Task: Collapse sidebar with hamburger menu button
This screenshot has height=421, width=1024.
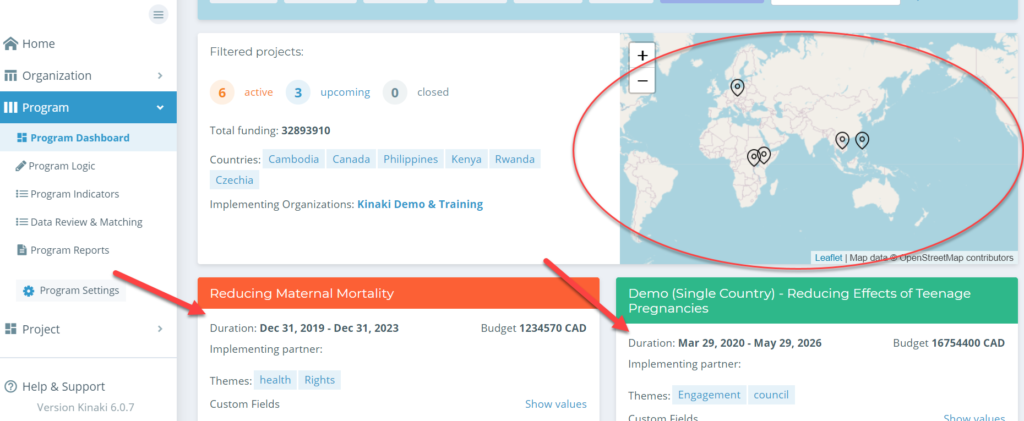Action: pos(158,14)
